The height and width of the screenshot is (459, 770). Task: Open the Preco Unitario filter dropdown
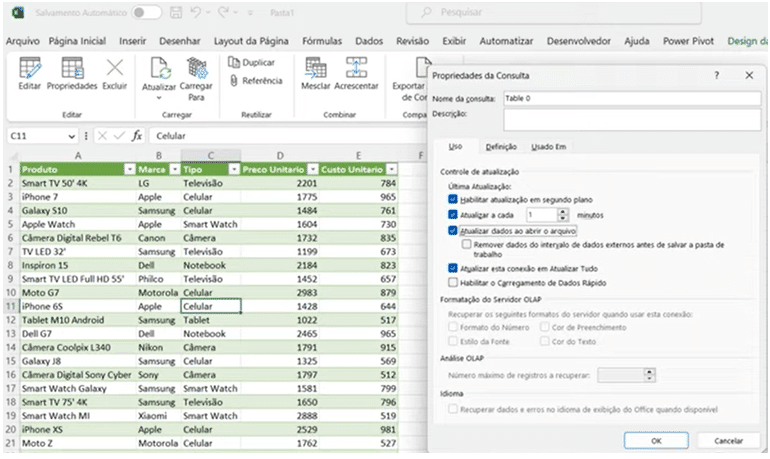(313, 169)
